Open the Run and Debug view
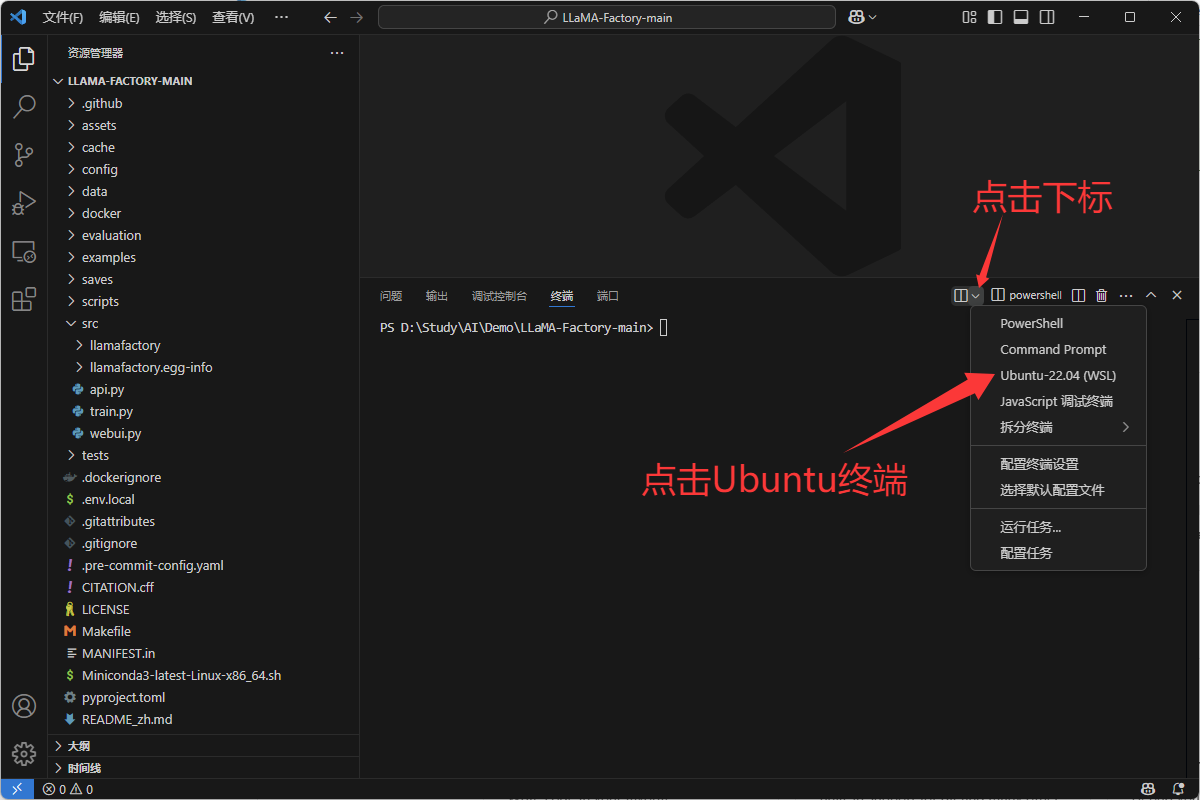The width and height of the screenshot is (1200, 800). (x=24, y=203)
